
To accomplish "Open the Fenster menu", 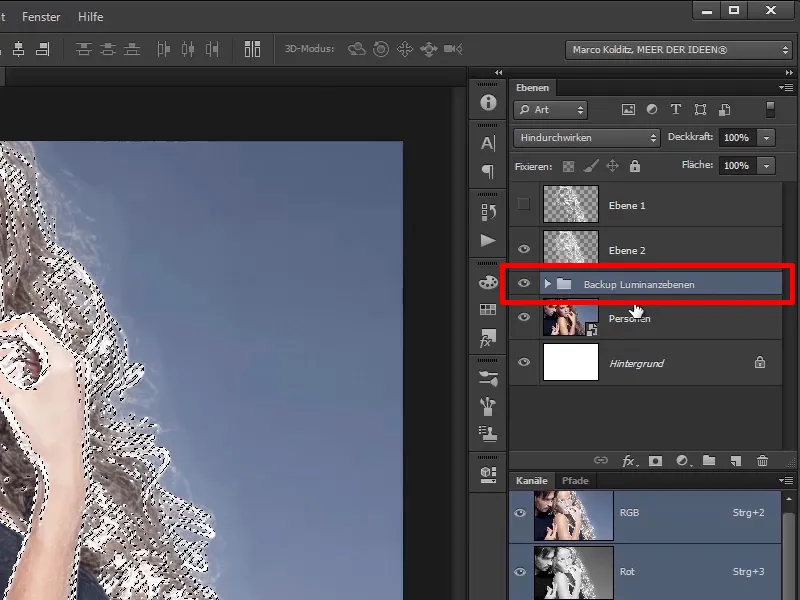I will pos(41,17).
